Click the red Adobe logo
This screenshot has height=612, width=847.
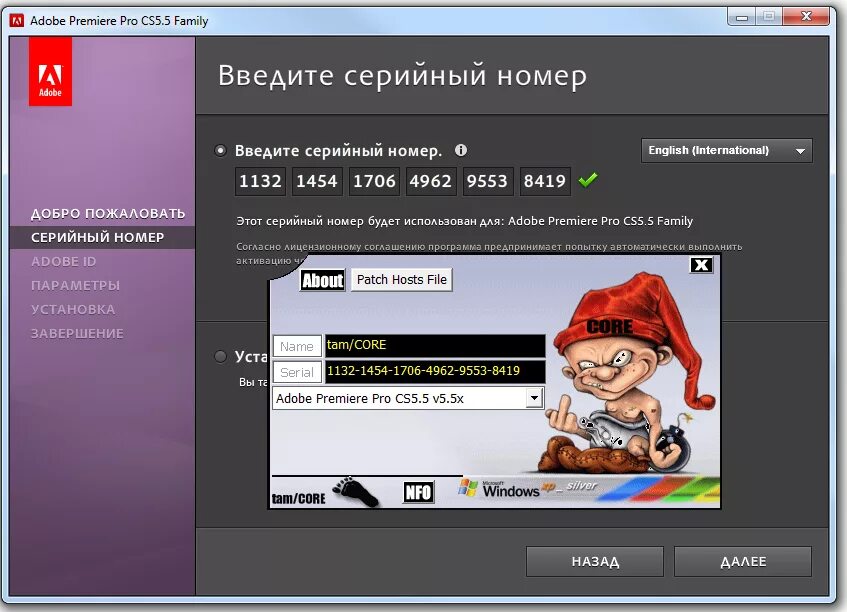[x=50, y=71]
